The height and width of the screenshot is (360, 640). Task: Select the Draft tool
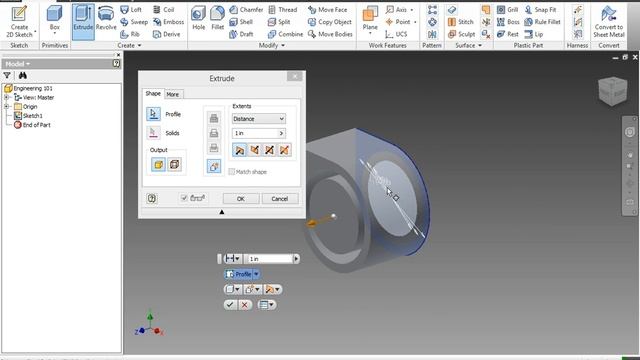pos(241,34)
